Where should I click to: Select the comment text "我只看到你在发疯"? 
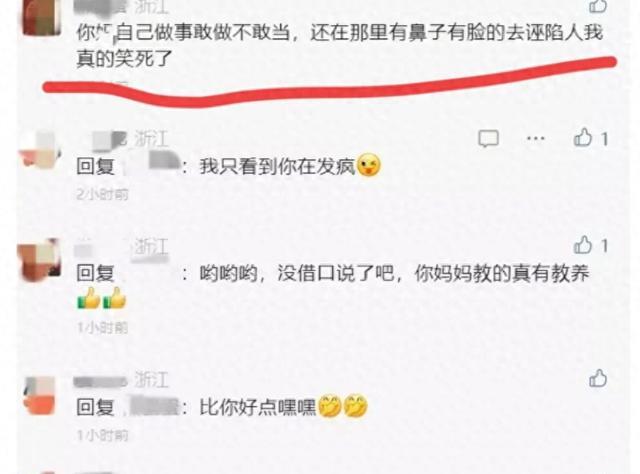(x=277, y=166)
